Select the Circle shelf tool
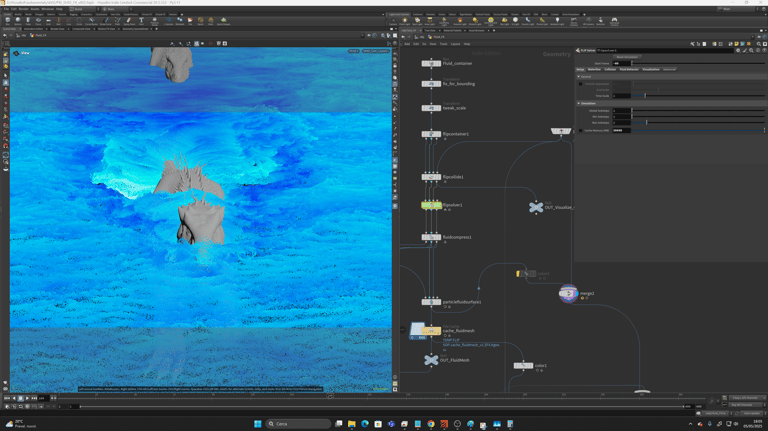 click(79, 21)
